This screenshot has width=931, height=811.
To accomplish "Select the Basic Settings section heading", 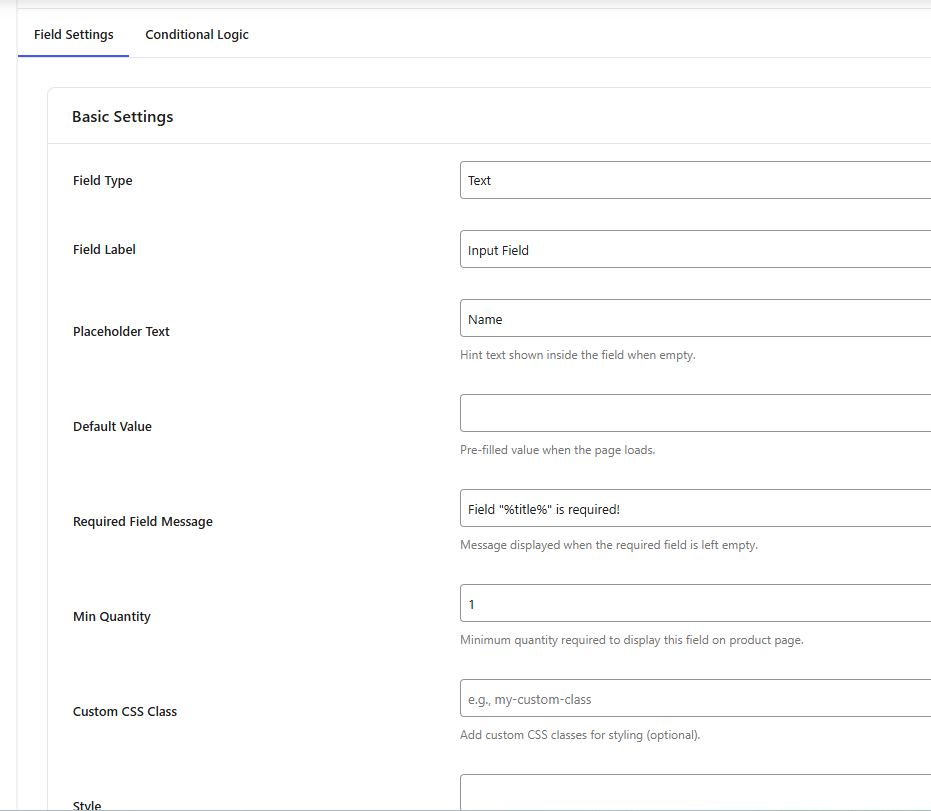I will (x=123, y=117).
